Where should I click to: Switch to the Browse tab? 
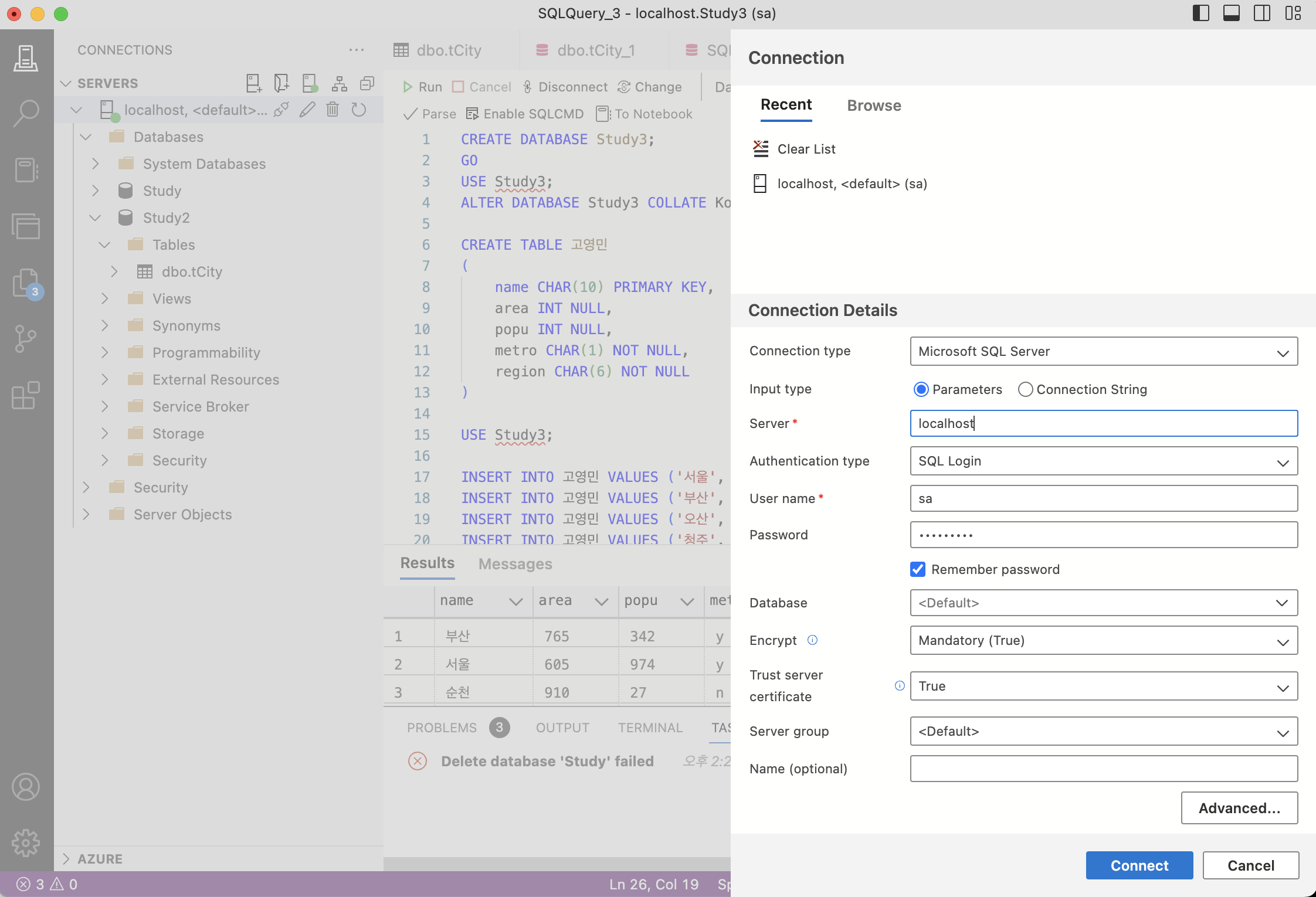click(x=874, y=106)
